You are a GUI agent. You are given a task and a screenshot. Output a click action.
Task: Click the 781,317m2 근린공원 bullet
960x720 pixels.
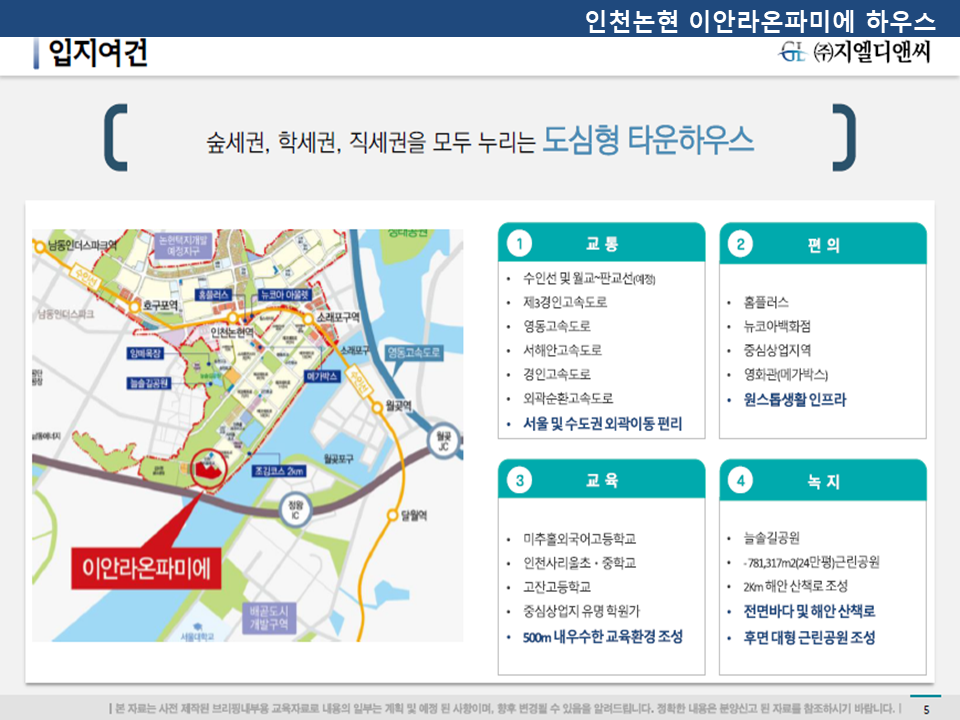coord(811,562)
